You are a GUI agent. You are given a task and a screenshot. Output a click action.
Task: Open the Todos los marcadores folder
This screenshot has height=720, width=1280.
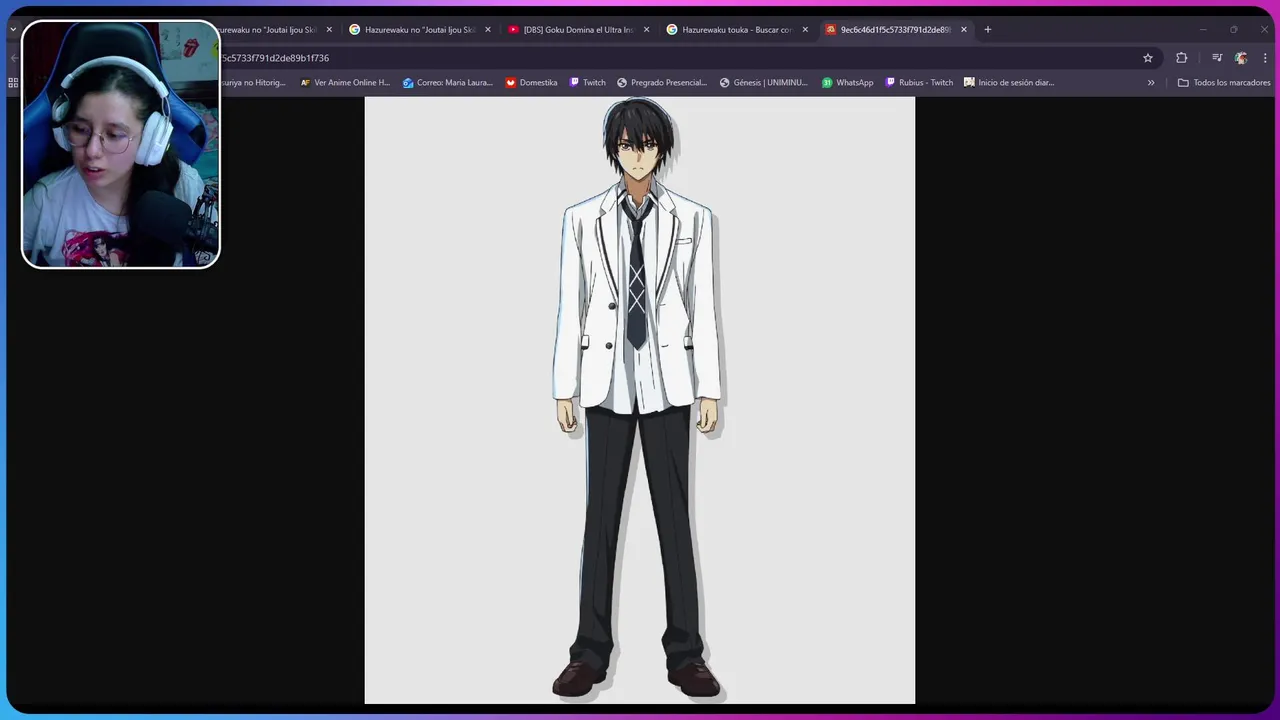coord(1224,83)
